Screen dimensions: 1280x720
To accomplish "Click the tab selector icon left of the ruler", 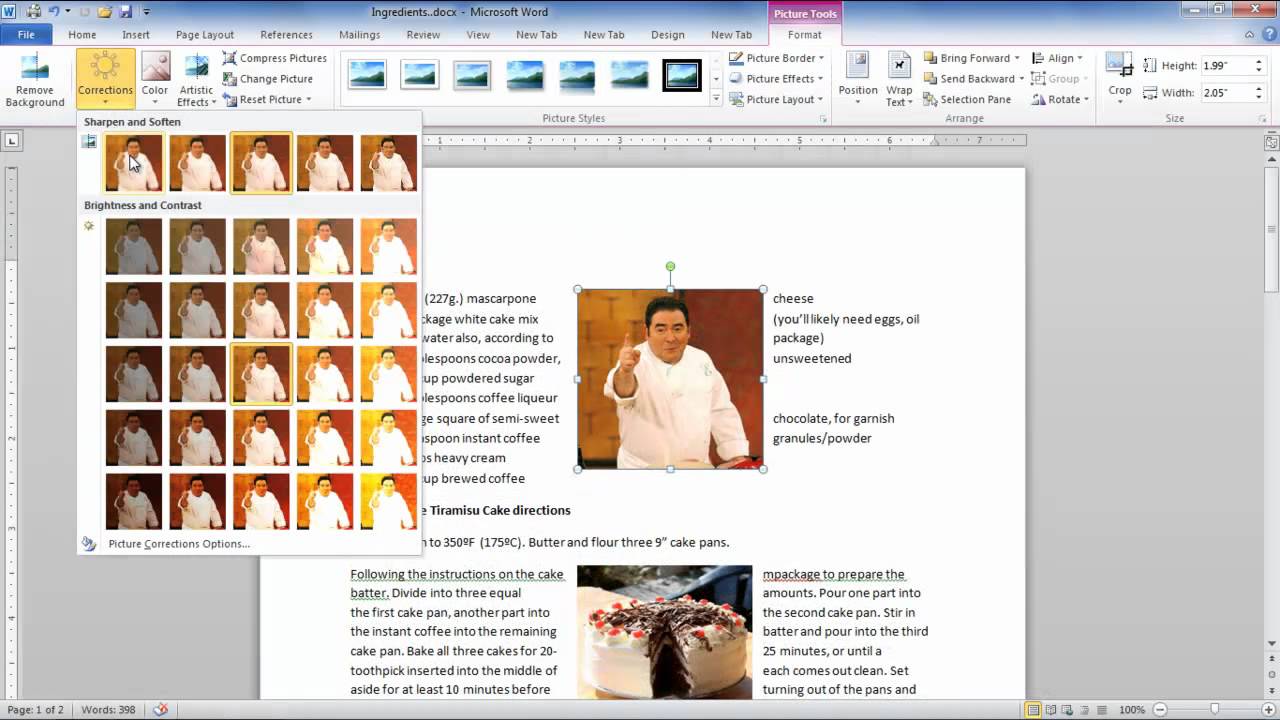I will 12,141.
